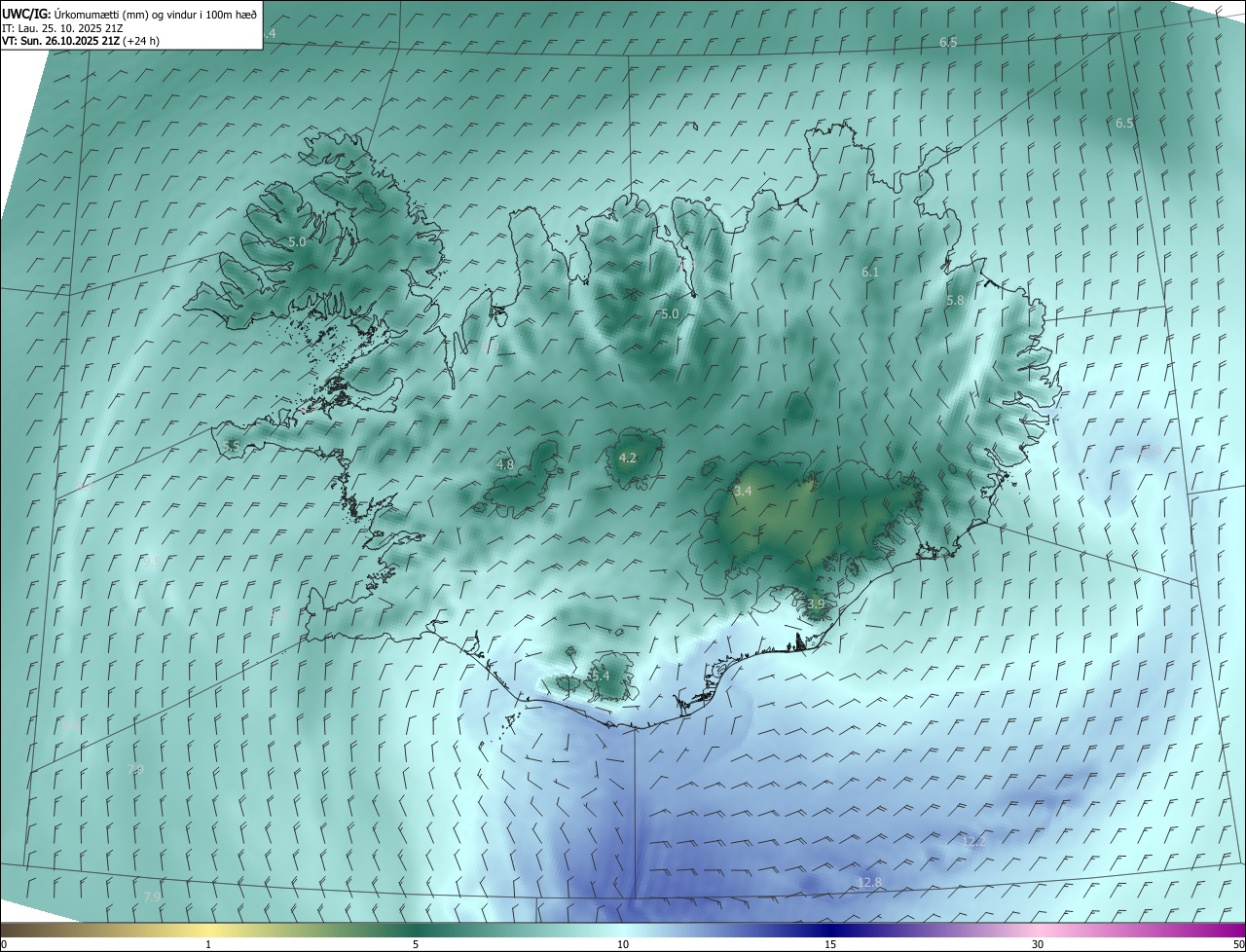The width and height of the screenshot is (1246, 952).
Task: Click the '5' tick on the color scale
Action: [416, 944]
